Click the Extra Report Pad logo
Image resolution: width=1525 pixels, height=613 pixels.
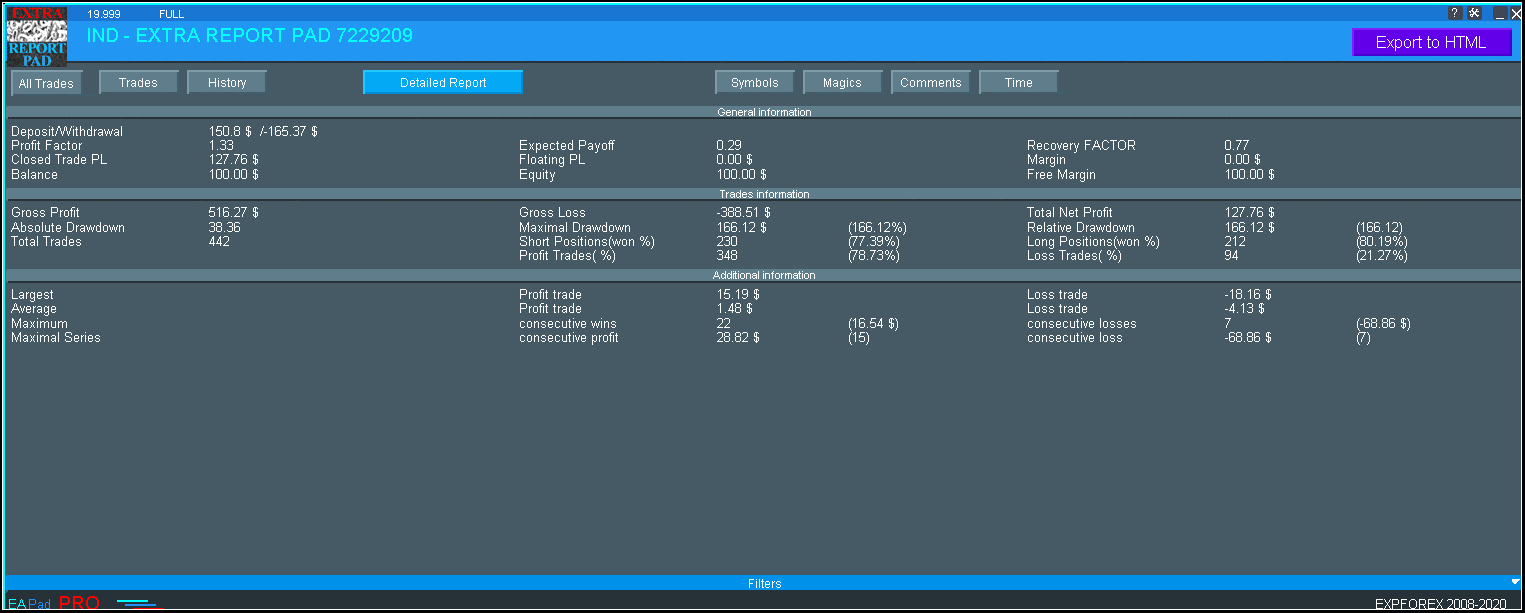tap(36, 37)
